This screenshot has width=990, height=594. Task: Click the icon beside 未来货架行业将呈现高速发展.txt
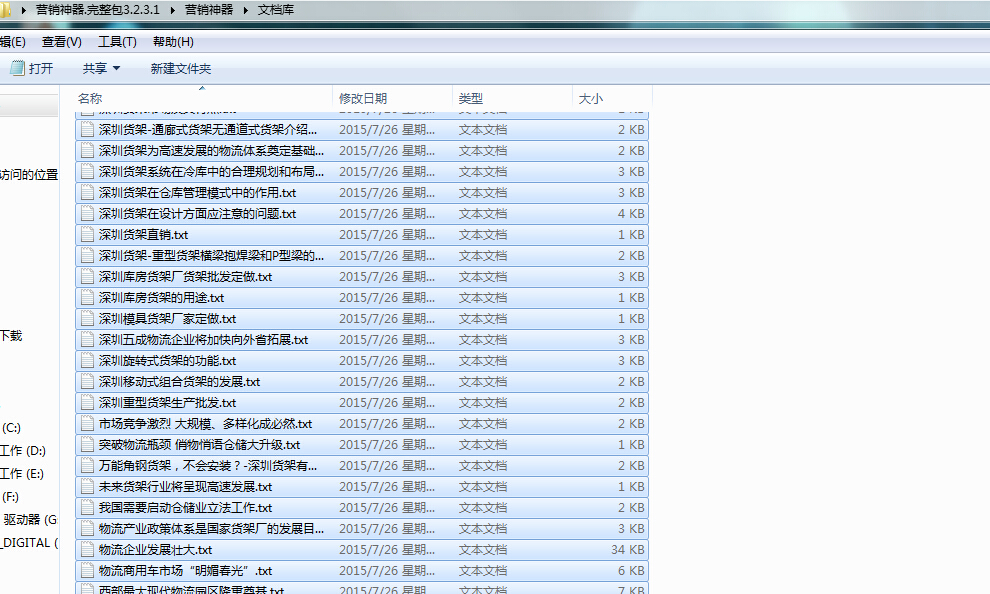[88, 486]
